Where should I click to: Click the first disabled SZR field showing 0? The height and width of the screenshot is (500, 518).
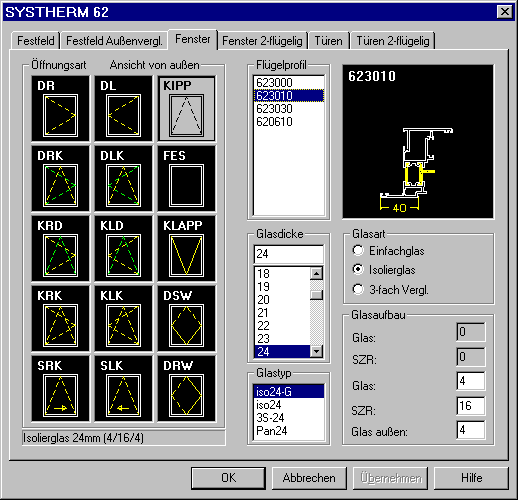[x=471, y=357]
